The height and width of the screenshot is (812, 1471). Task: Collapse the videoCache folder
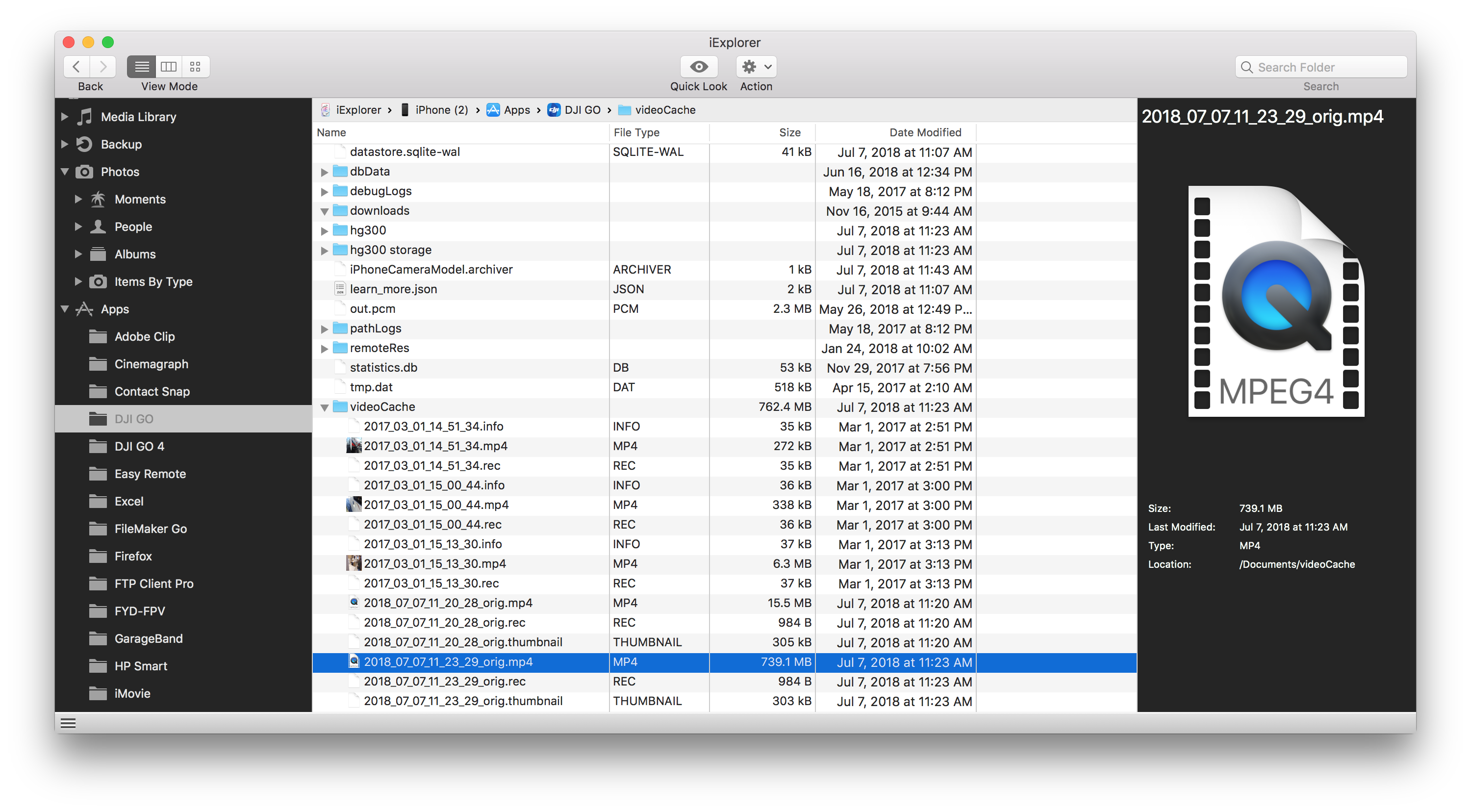324,407
